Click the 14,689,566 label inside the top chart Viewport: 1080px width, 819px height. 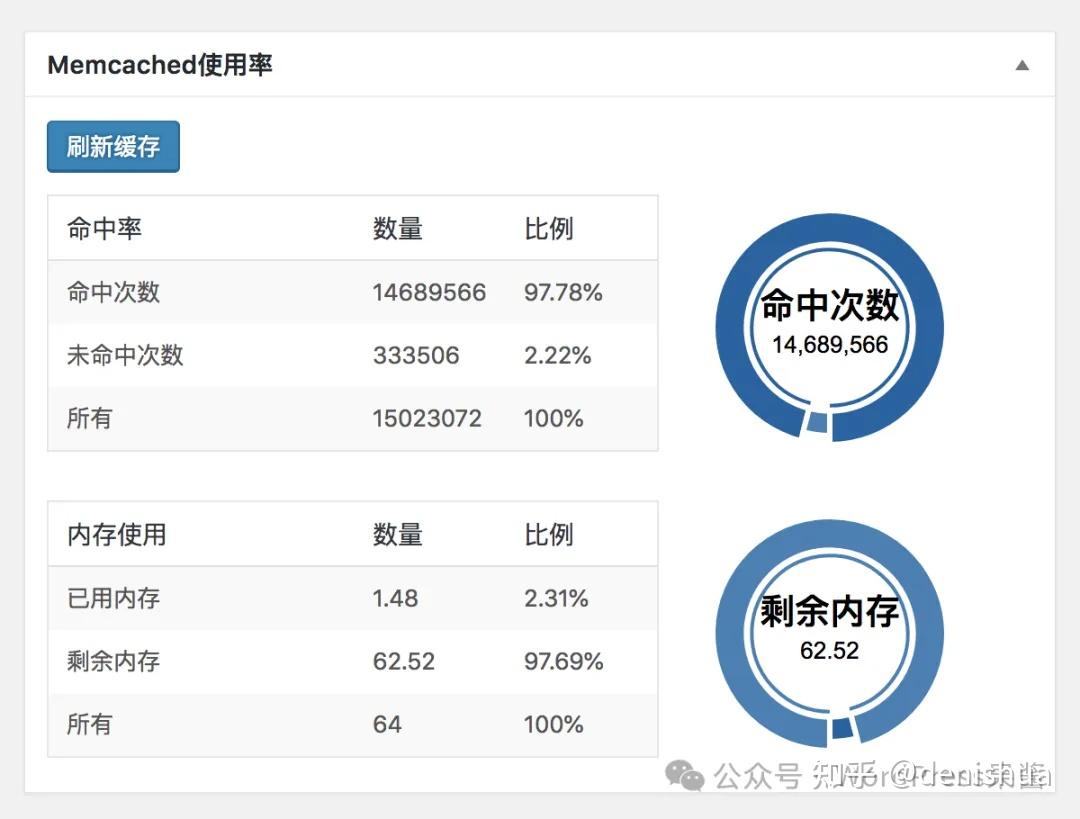[x=829, y=345]
